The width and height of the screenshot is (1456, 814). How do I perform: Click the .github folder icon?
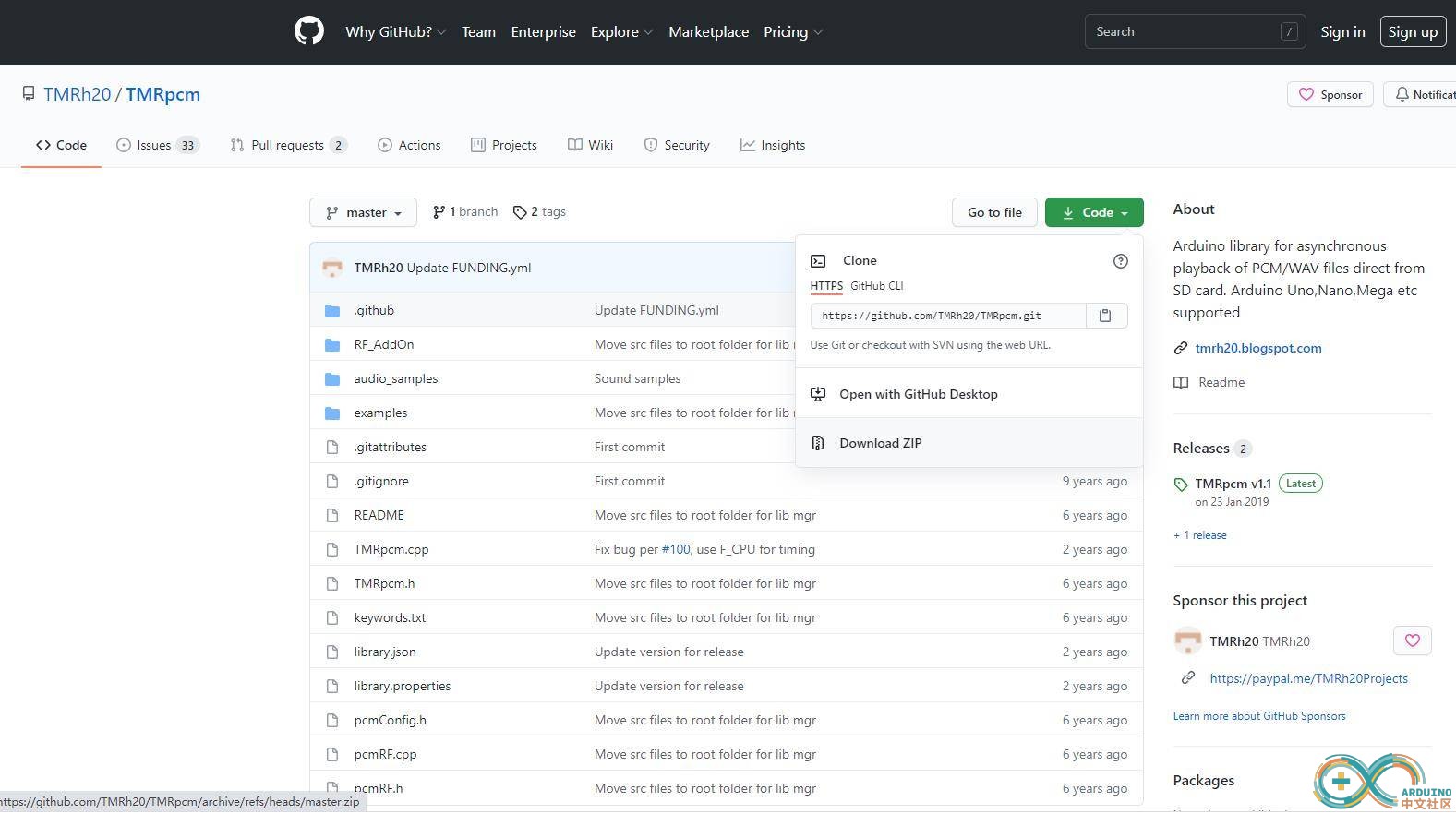click(332, 311)
